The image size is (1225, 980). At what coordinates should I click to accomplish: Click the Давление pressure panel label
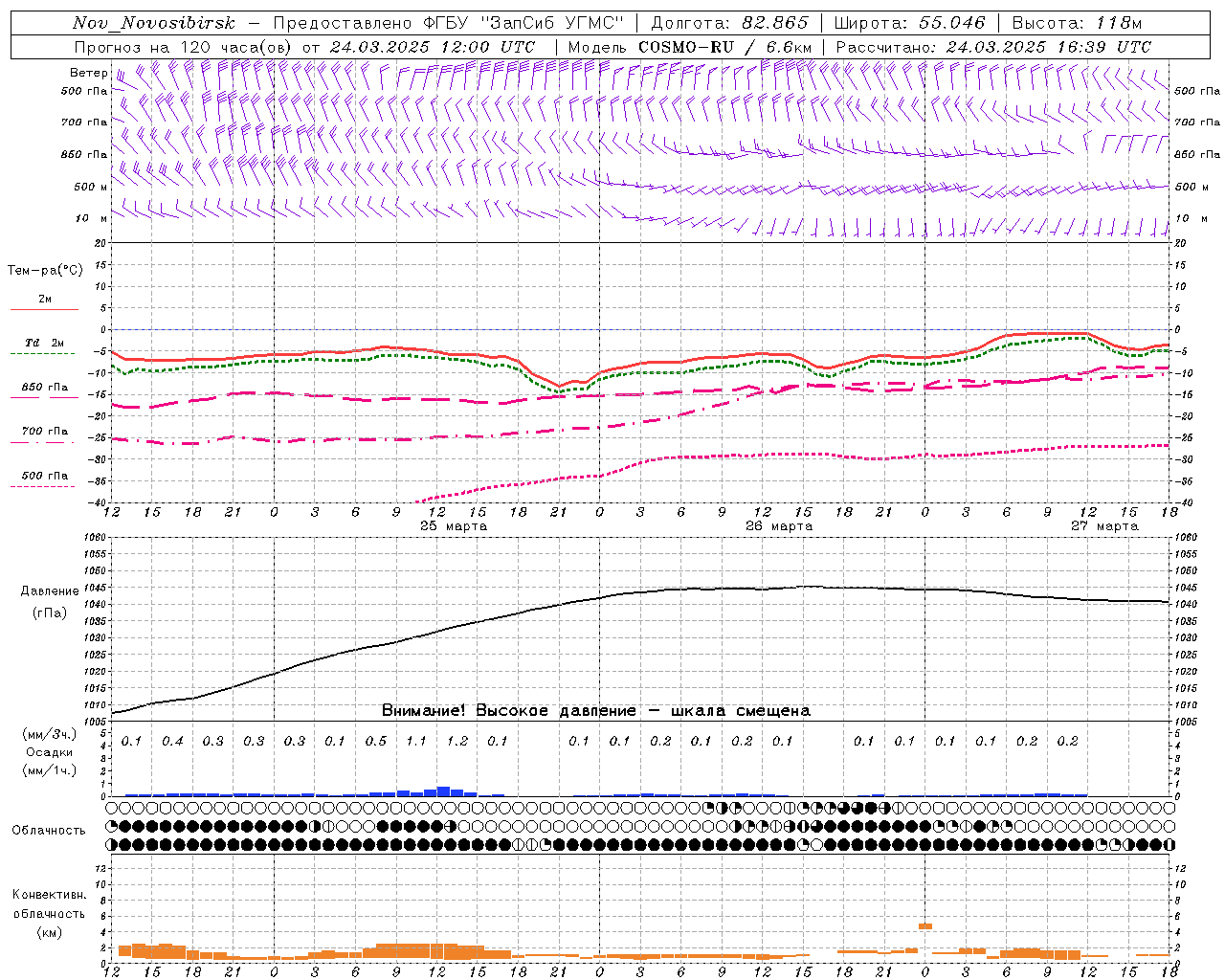click(x=50, y=591)
